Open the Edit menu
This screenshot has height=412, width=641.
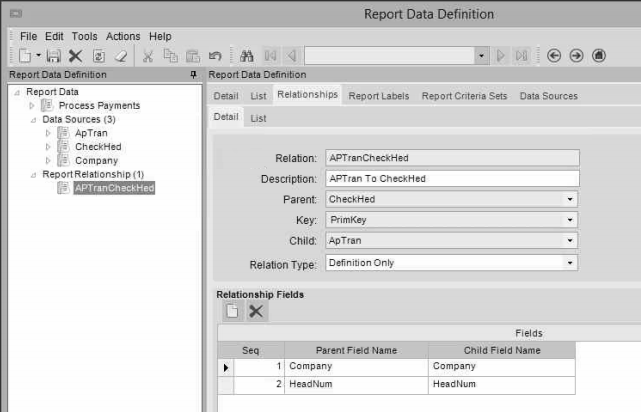(54, 36)
